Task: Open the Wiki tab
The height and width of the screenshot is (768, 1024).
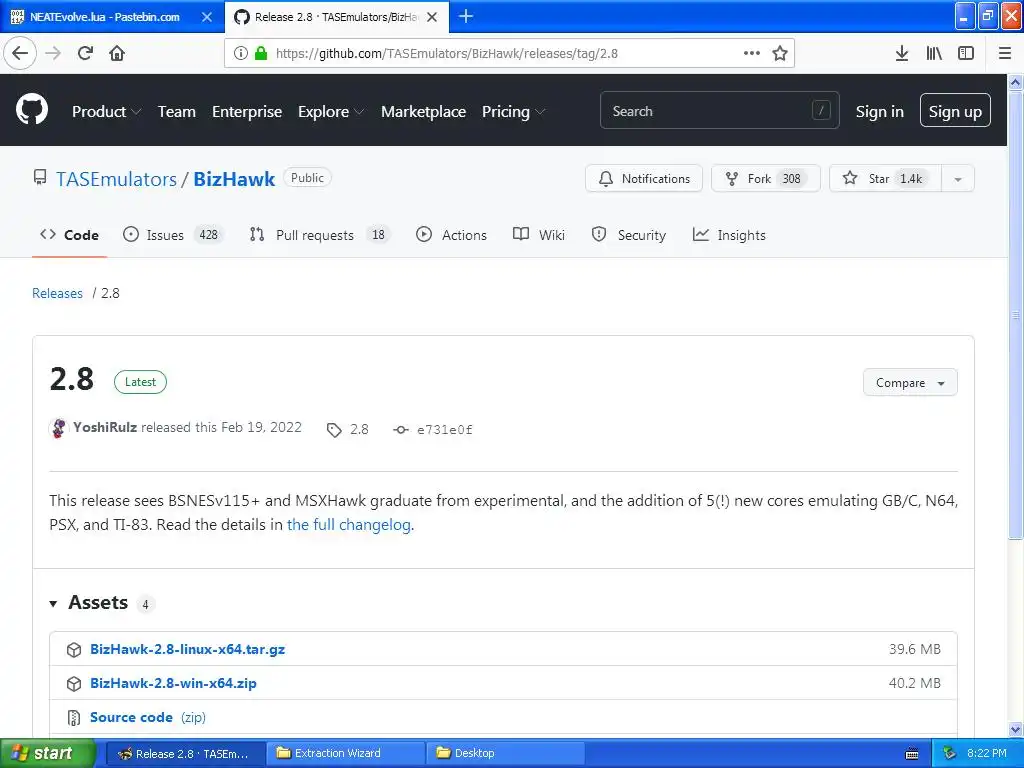Action: [539, 235]
